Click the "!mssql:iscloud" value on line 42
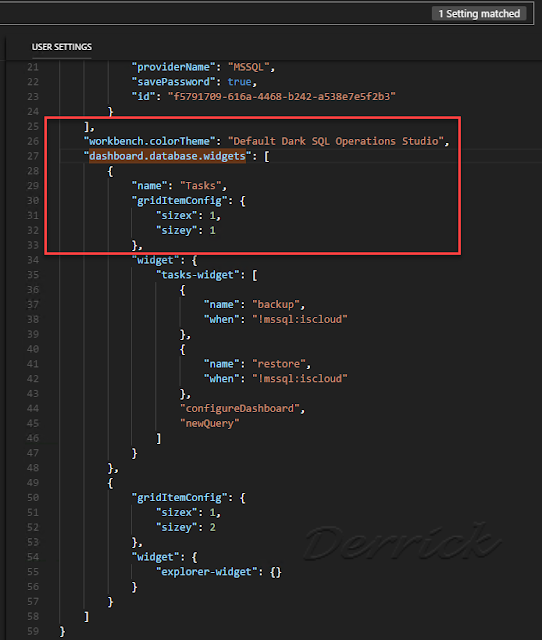 coord(300,379)
